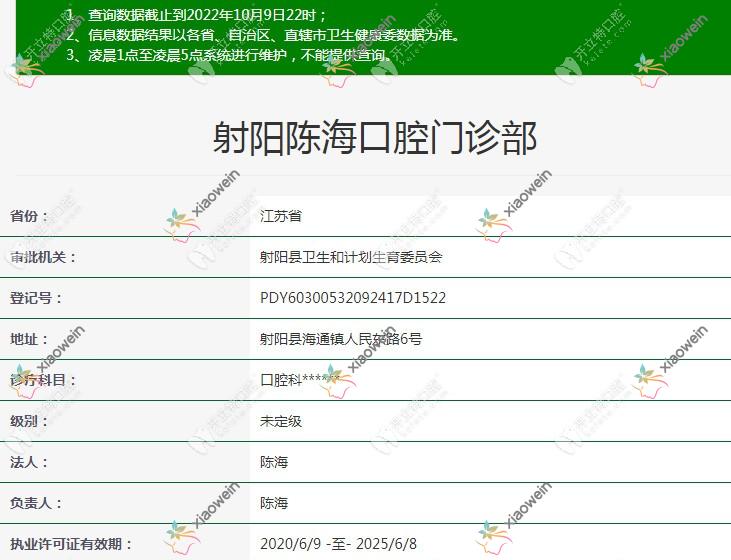Select the 口腔科 value
The height and width of the screenshot is (560, 731).
(300, 380)
